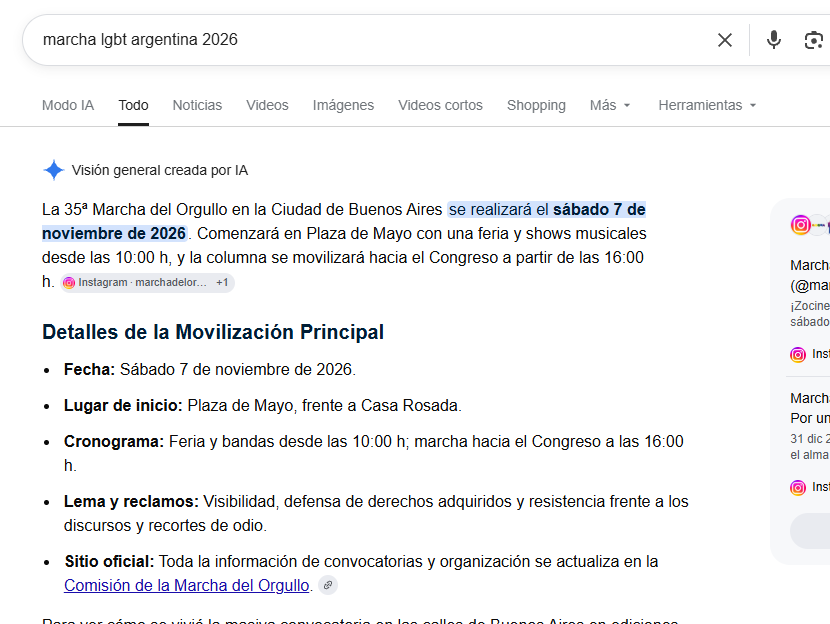Viewport: 830px width, 624px height.
Task: Expand the Más dropdown menu
Action: click(610, 105)
